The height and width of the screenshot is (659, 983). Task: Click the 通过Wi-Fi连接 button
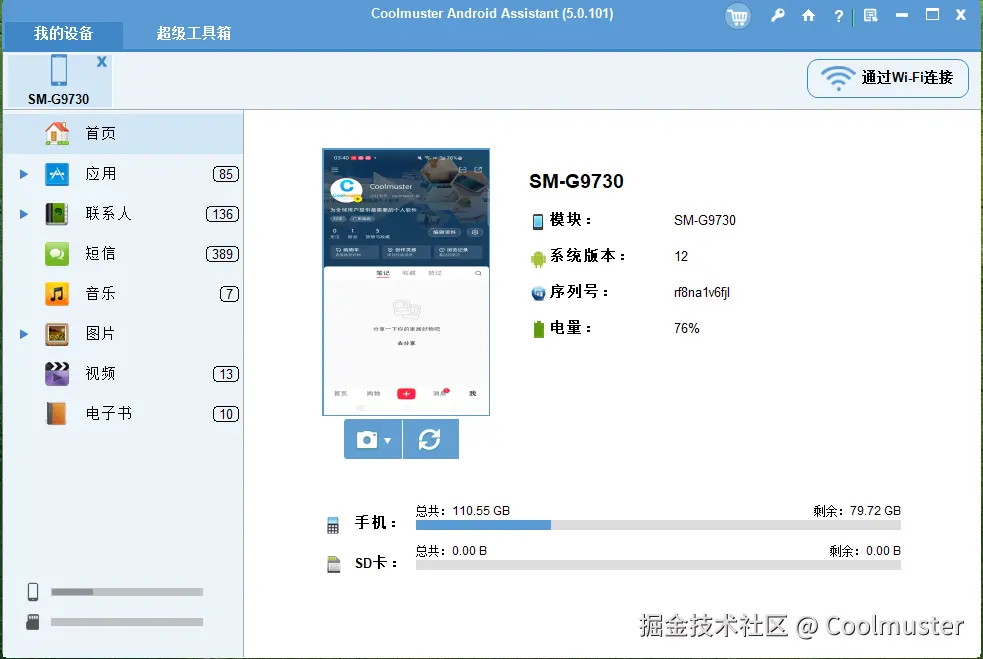point(887,78)
